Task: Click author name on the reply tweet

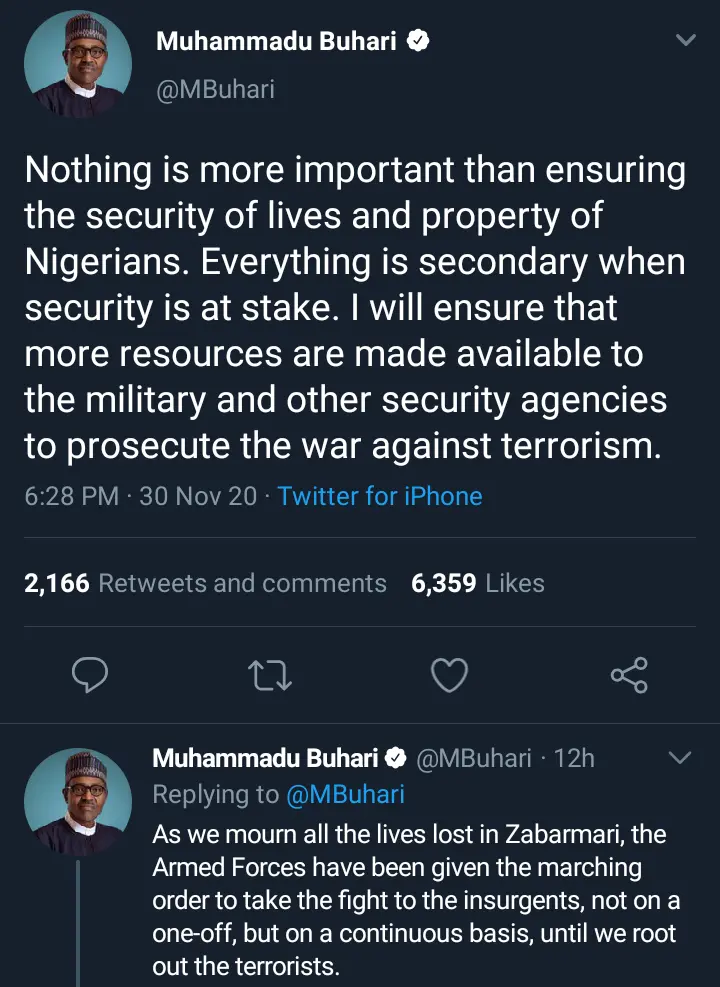Action: (265, 758)
